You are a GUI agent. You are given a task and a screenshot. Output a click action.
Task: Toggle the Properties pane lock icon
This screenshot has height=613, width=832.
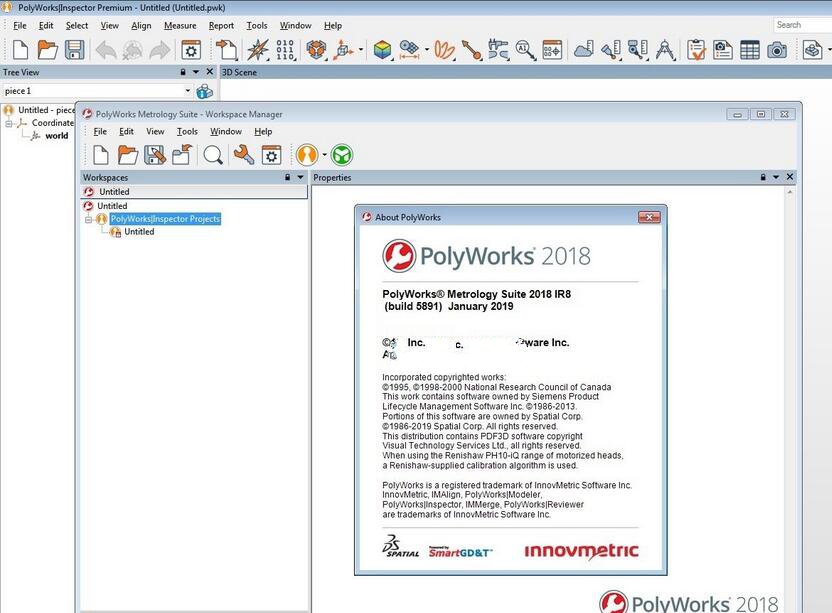click(763, 177)
